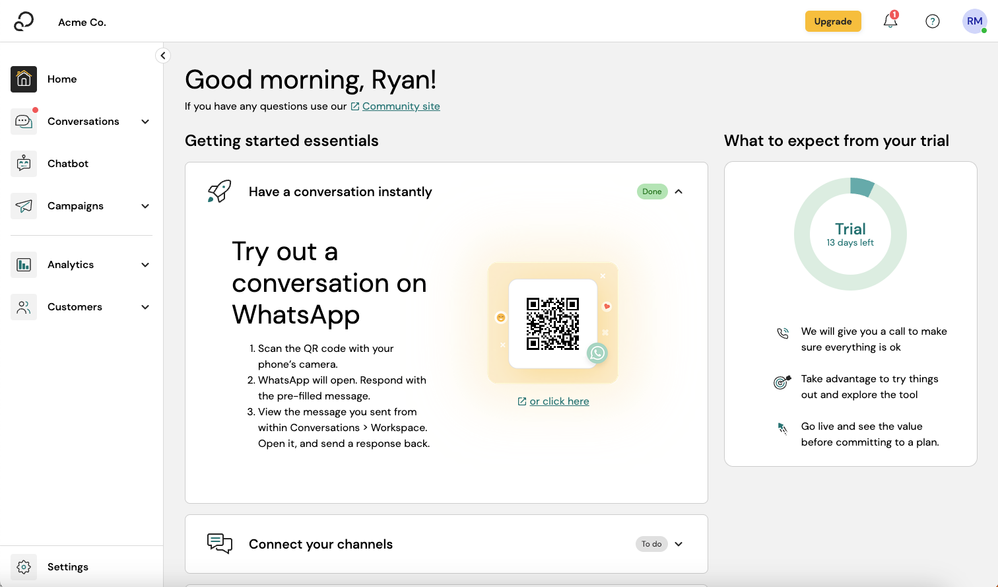Click the external link icon beside or click here

coord(522,401)
